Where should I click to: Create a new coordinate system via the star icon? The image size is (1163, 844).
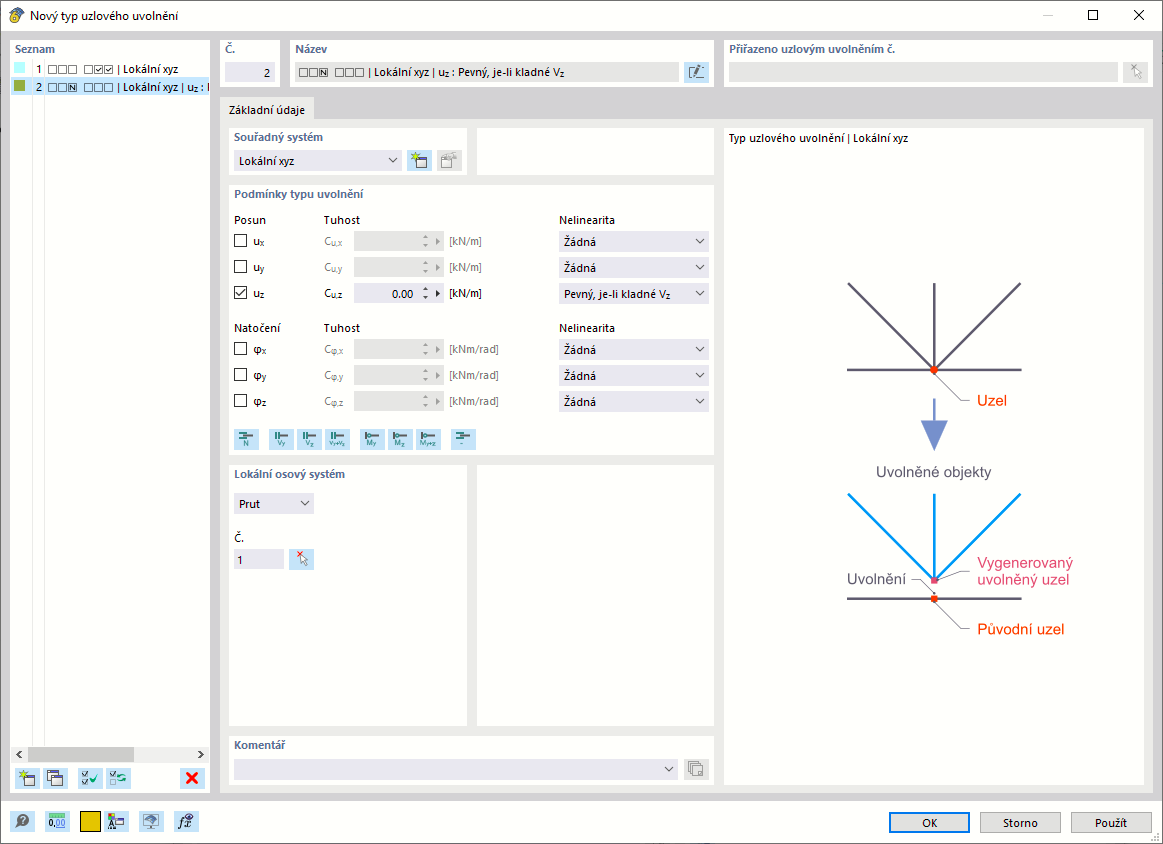pyautogui.click(x=419, y=161)
